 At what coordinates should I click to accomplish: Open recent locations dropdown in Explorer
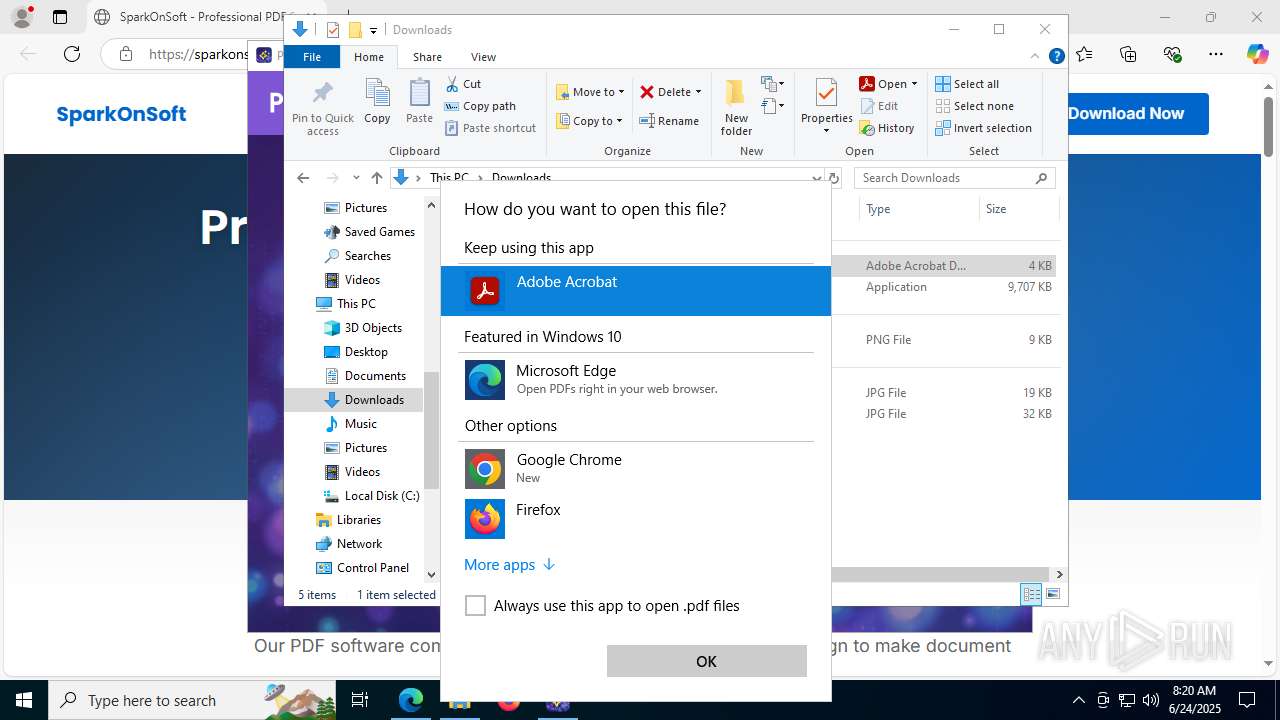pyautogui.click(x=356, y=178)
